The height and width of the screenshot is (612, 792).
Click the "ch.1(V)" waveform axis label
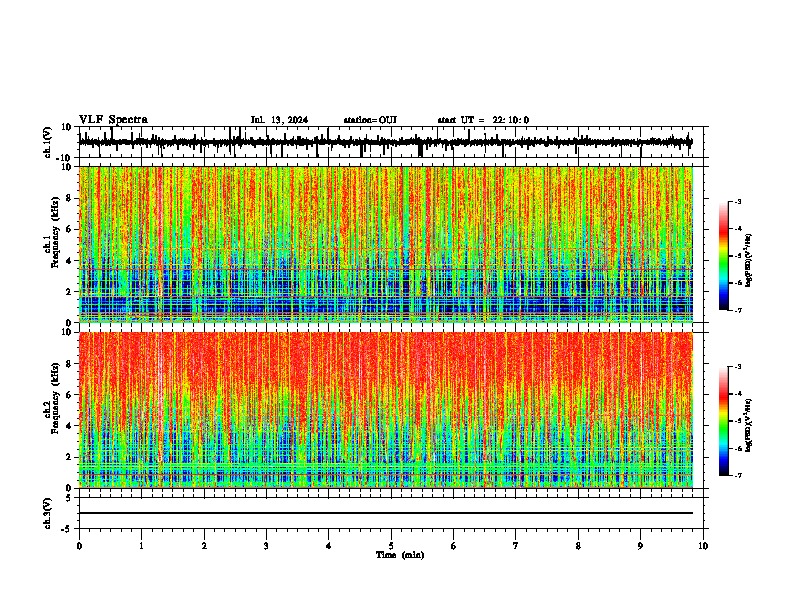pos(48,142)
